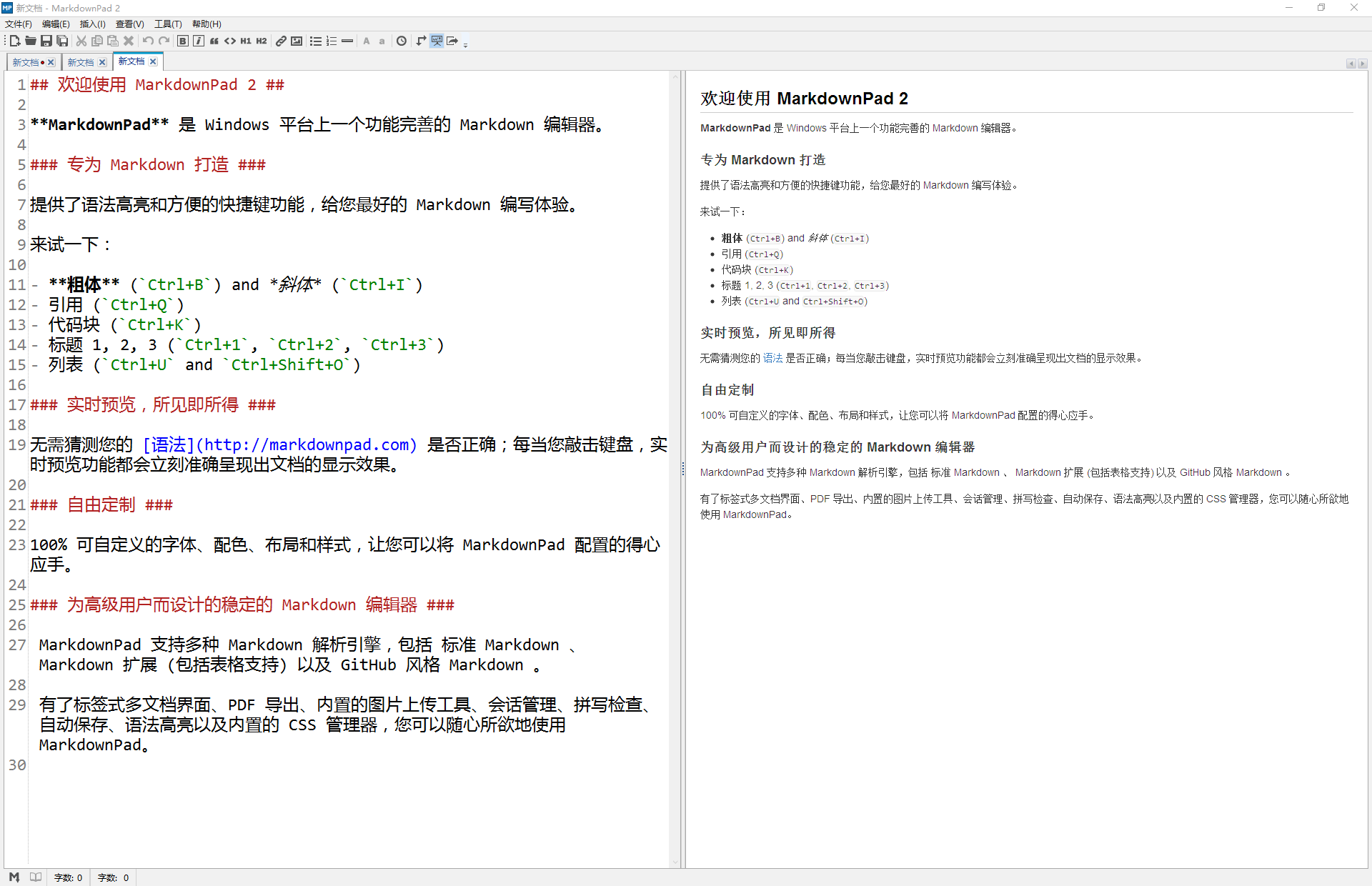1372x886 pixels.
Task: Click the 语法 link in the preview
Action: coord(772,358)
